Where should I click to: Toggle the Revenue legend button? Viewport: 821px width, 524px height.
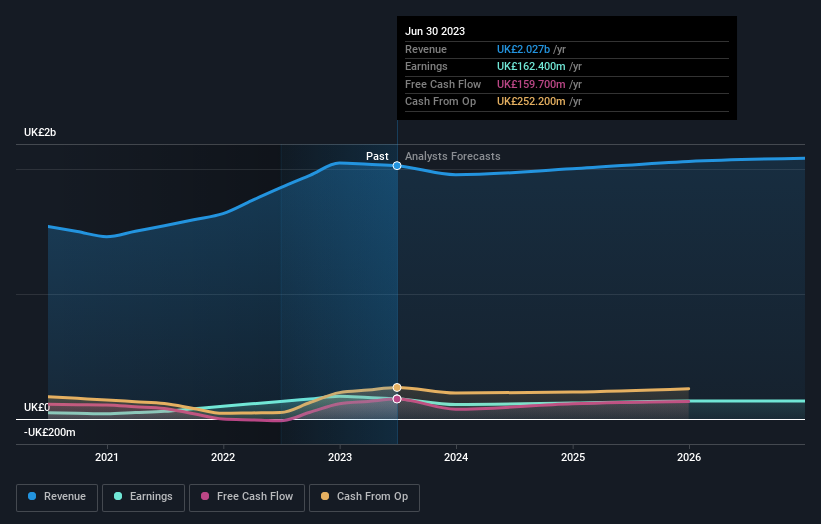tap(57, 497)
